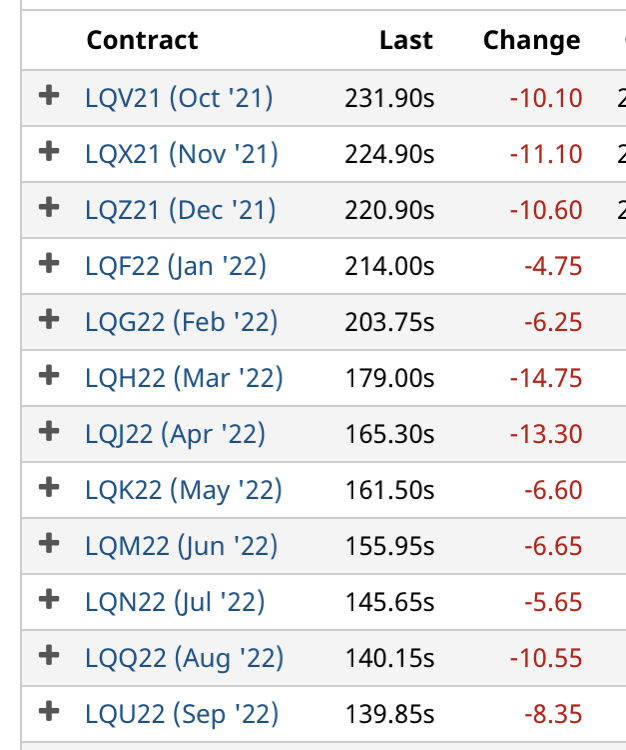This screenshot has height=750, width=626.
Task: Expand the LQX21 (Nov '21) row
Action: tap(49, 151)
